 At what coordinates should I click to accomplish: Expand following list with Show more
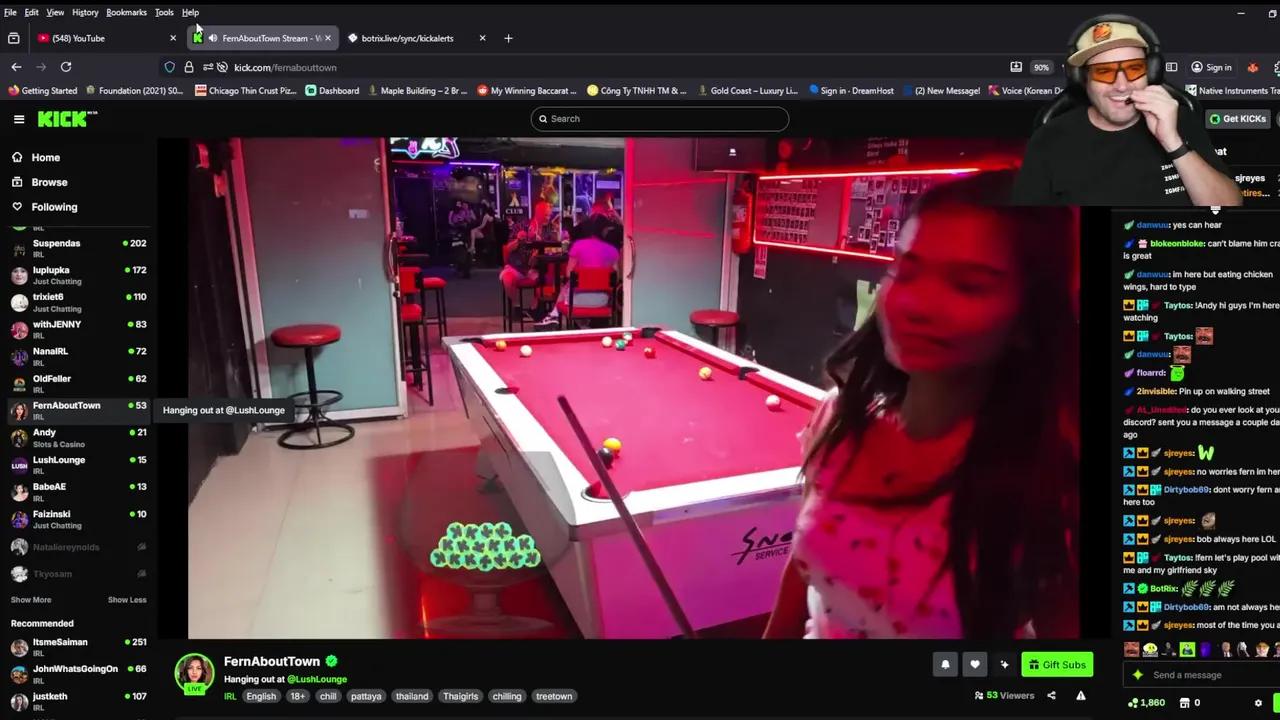pos(31,600)
